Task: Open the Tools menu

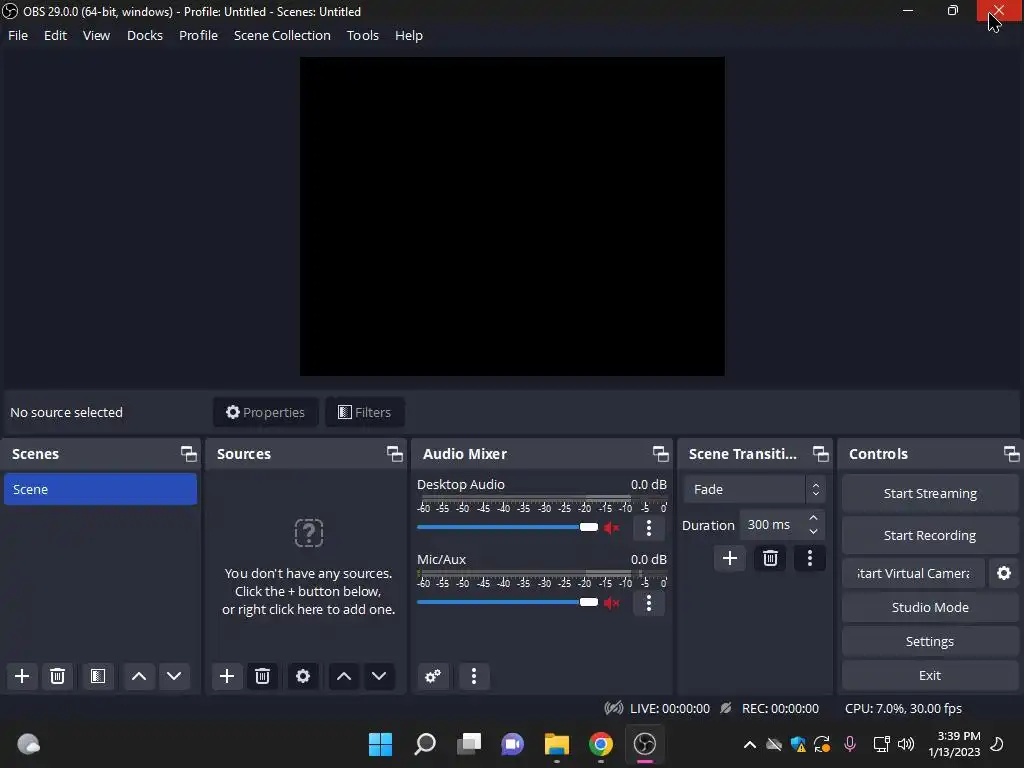Action: click(362, 35)
